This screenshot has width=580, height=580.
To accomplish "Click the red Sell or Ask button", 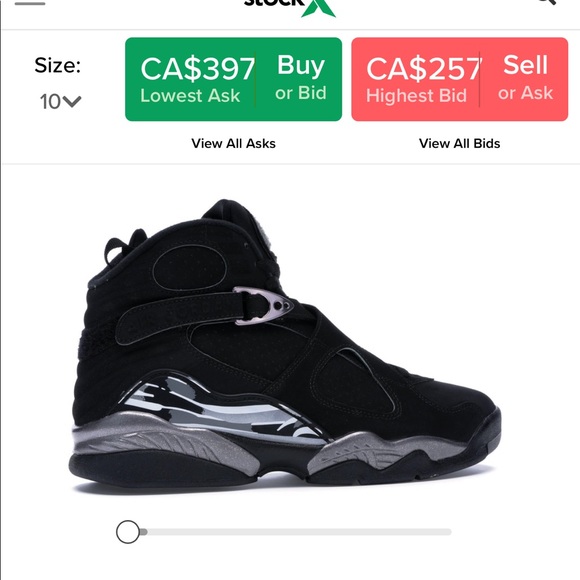I will [x=459, y=79].
